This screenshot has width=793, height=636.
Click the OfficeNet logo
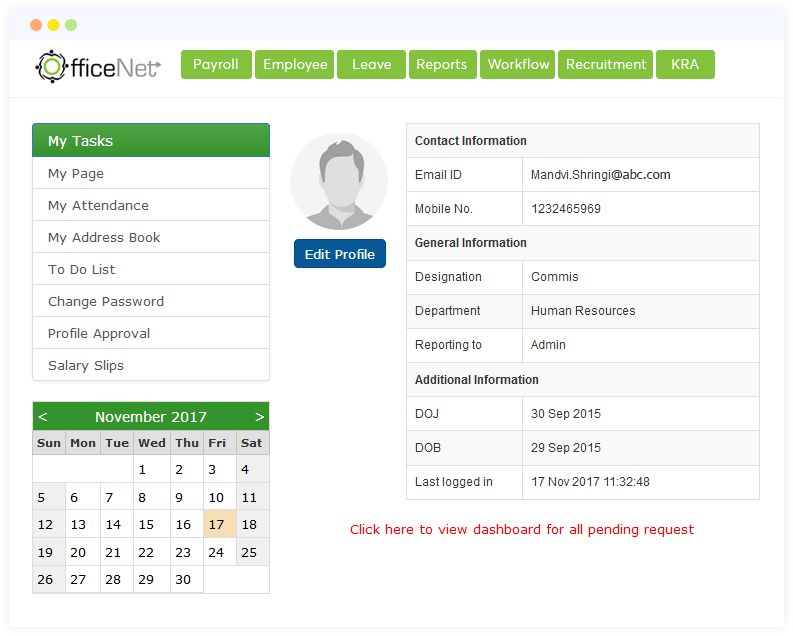click(x=98, y=65)
